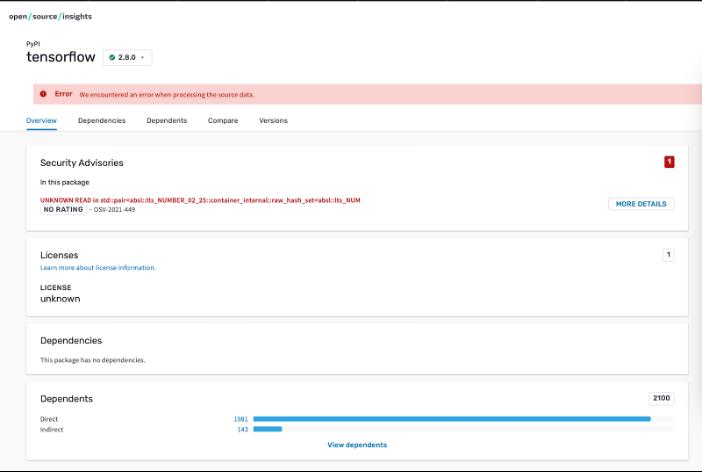Click the 2100 dependents count badge
Image resolution: width=702 pixels, height=472 pixels.
661,398
